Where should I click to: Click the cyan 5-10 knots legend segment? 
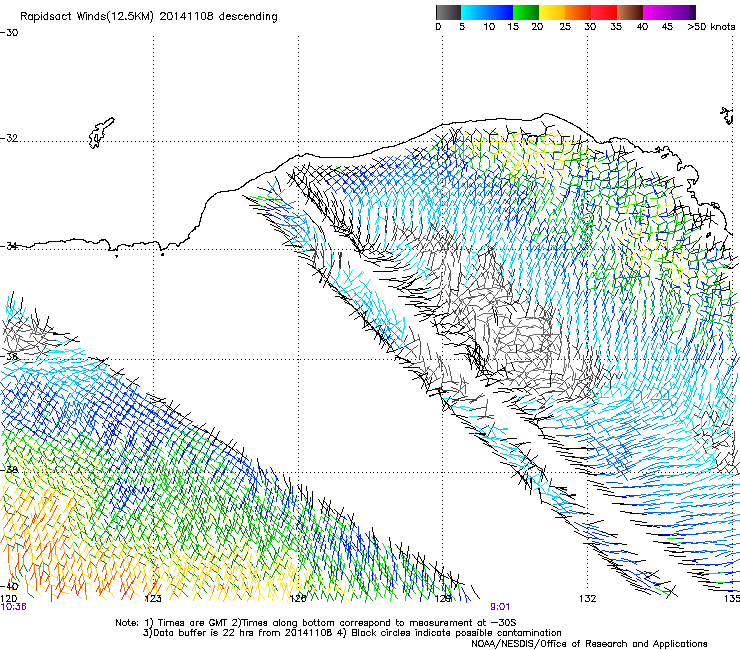(474, 12)
